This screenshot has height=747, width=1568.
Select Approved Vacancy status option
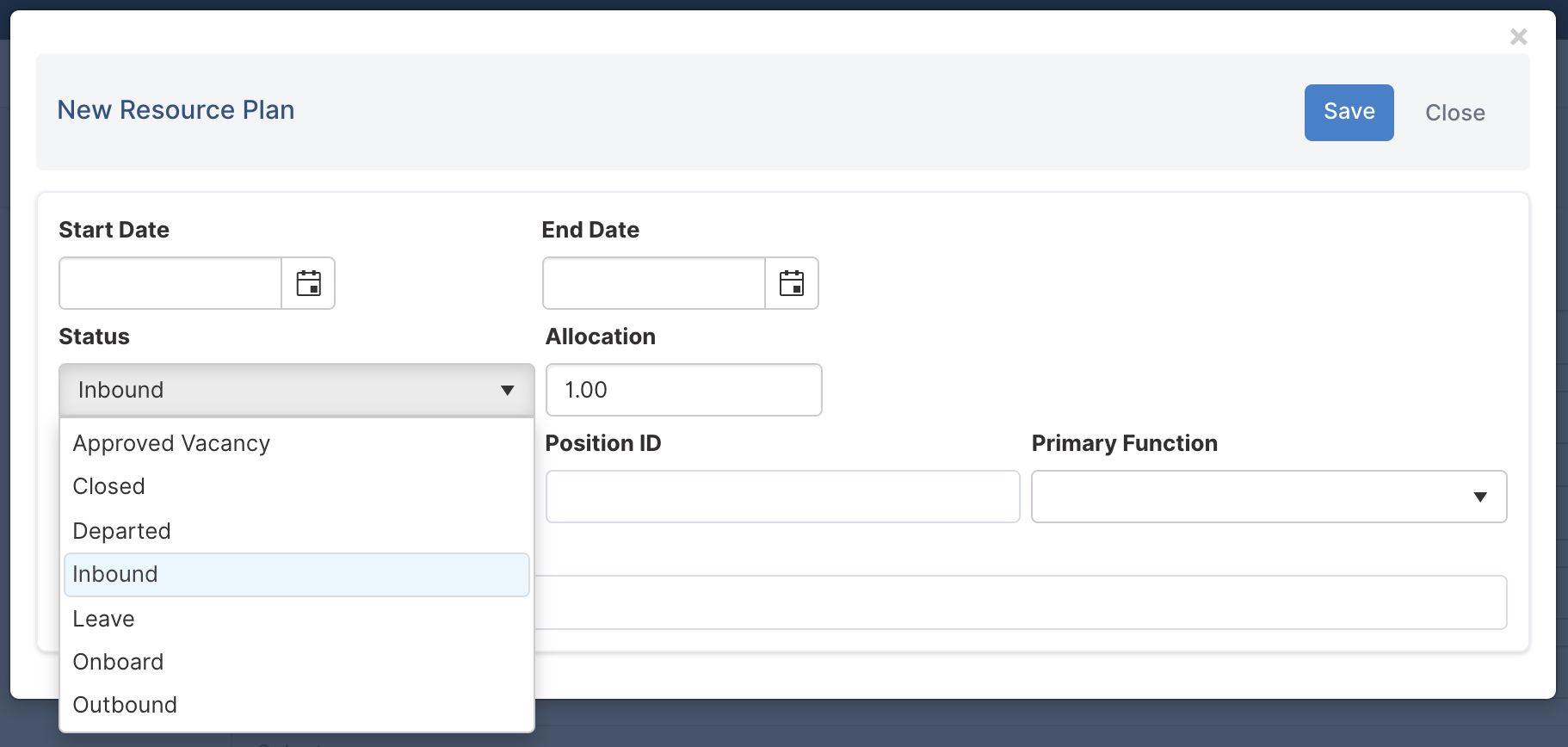coord(297,443)
